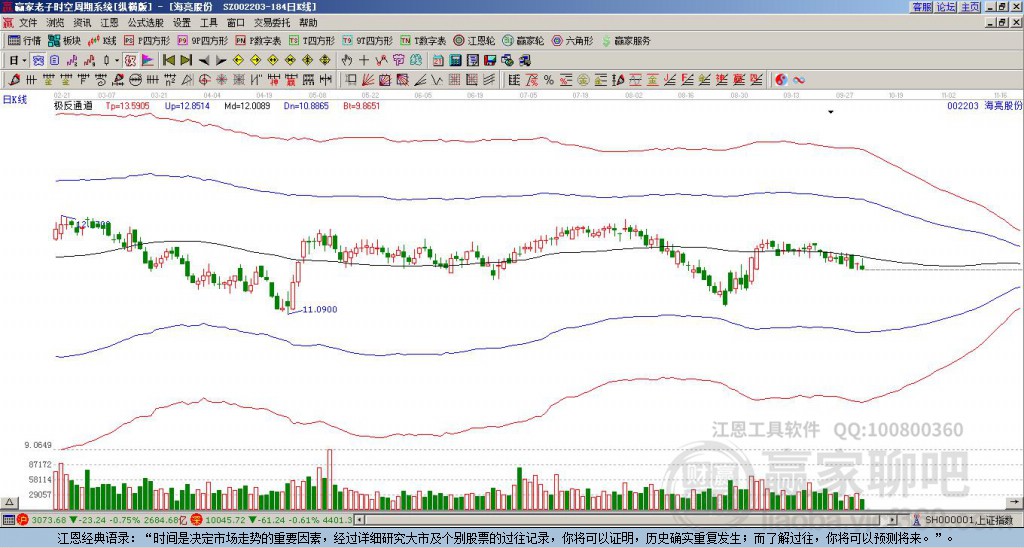Expand the candlestick chart type dropdown arrow
1024x548 pixels.
118,60
